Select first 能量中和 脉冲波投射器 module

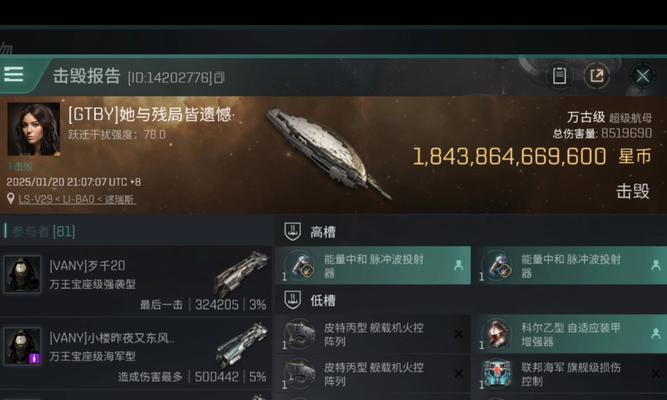373,265
